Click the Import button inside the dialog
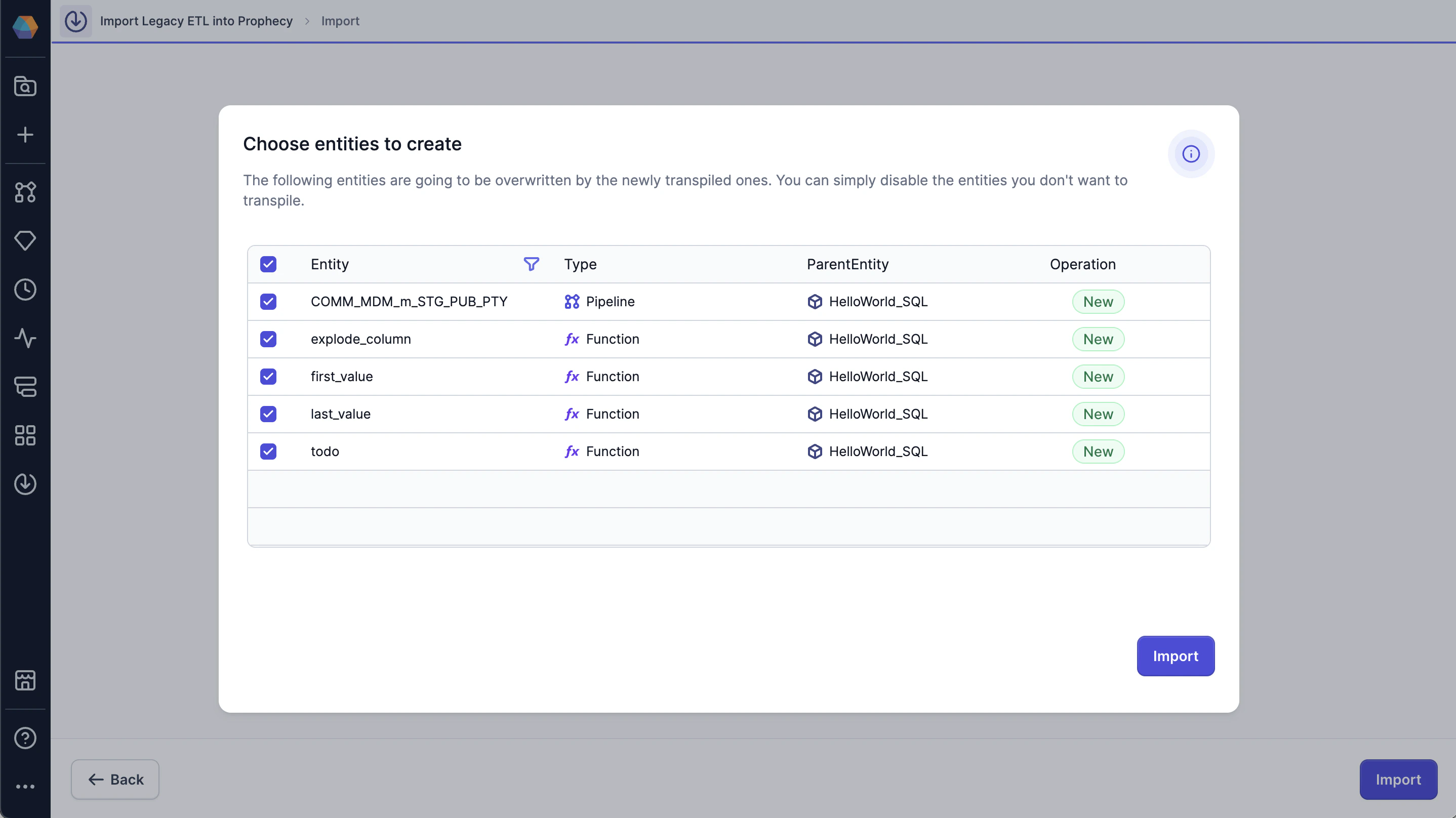Image resolution: width=1456 pixels, height=818 pixels. click(x=1175, y=656)
